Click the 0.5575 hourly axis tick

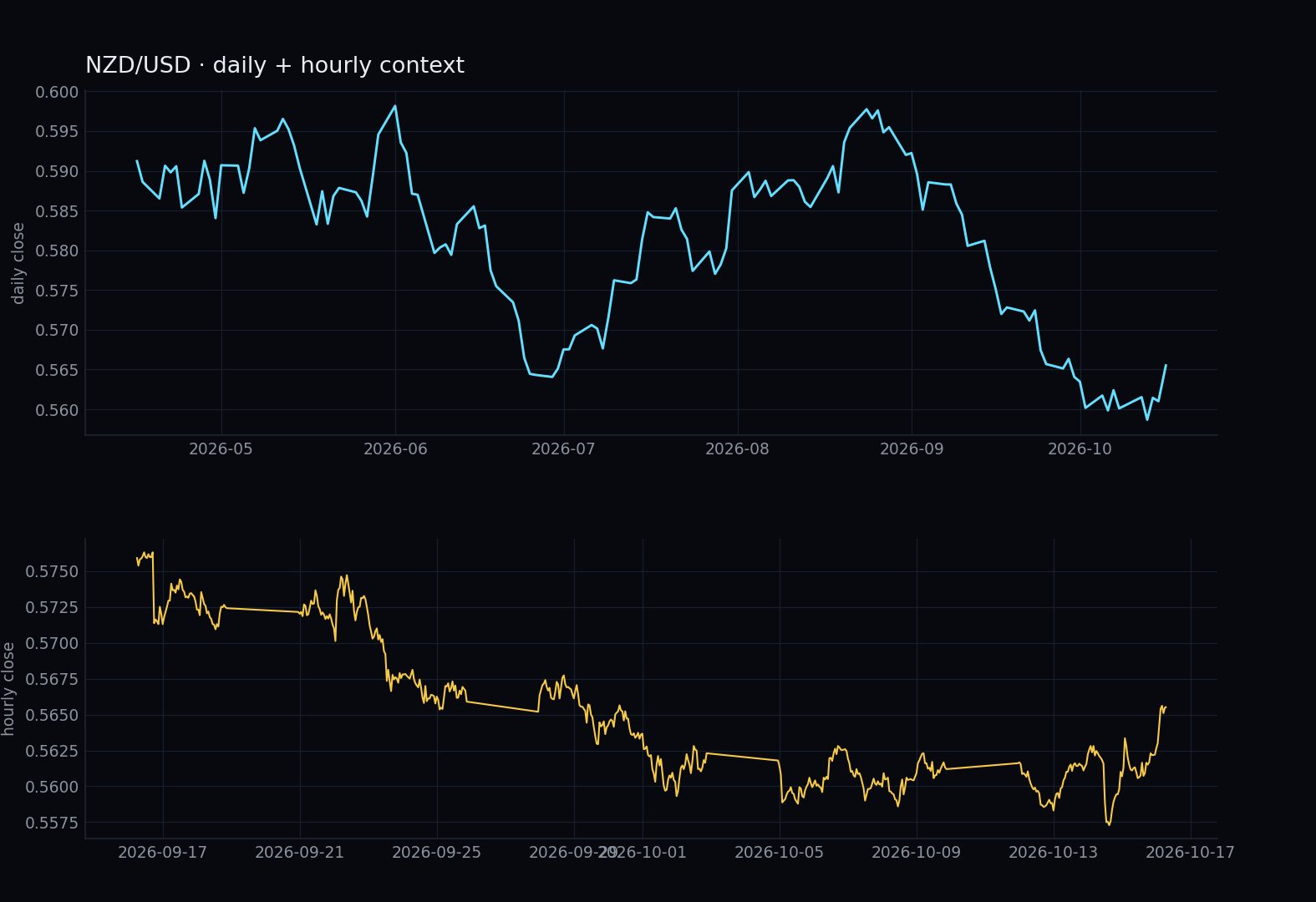(52, 823)
